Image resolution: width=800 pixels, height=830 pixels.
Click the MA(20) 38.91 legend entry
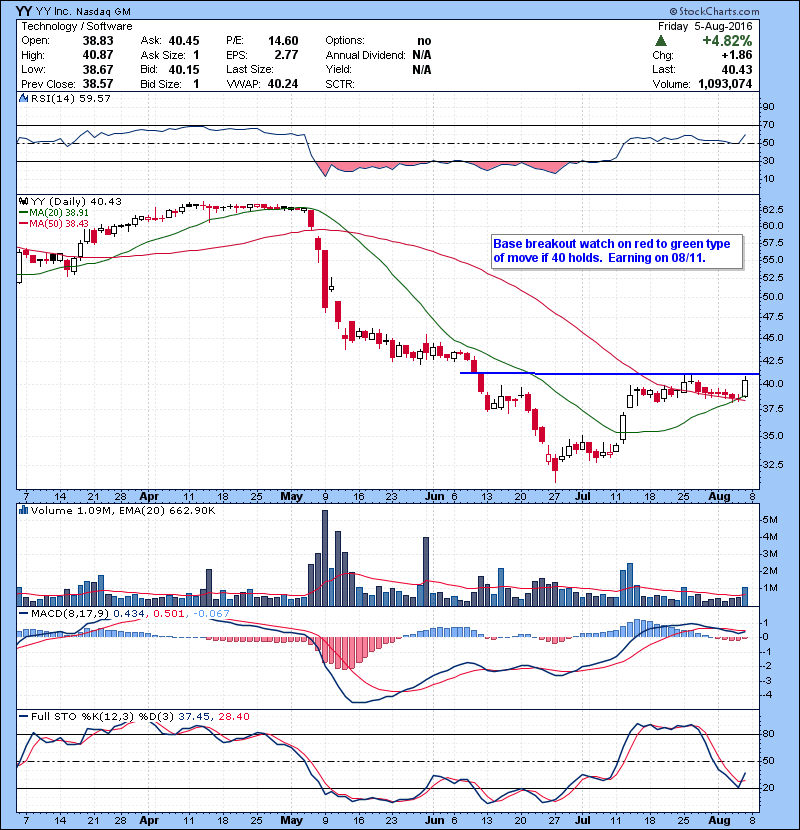(x=54, y=212)
